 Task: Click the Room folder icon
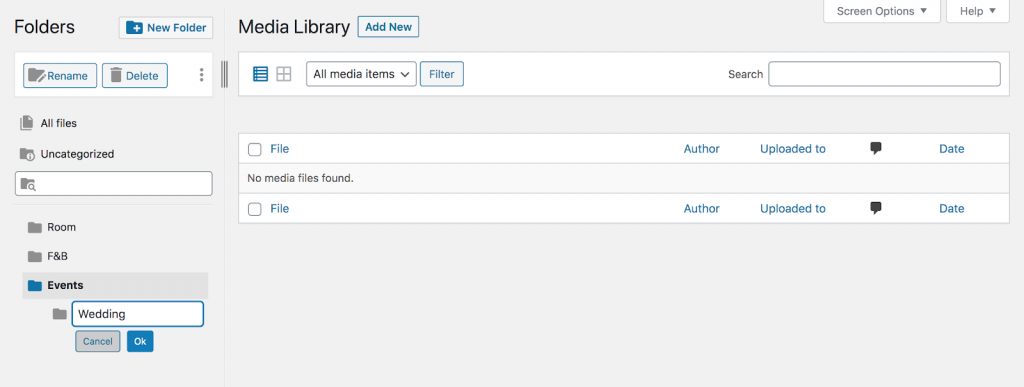click(35, 227)
